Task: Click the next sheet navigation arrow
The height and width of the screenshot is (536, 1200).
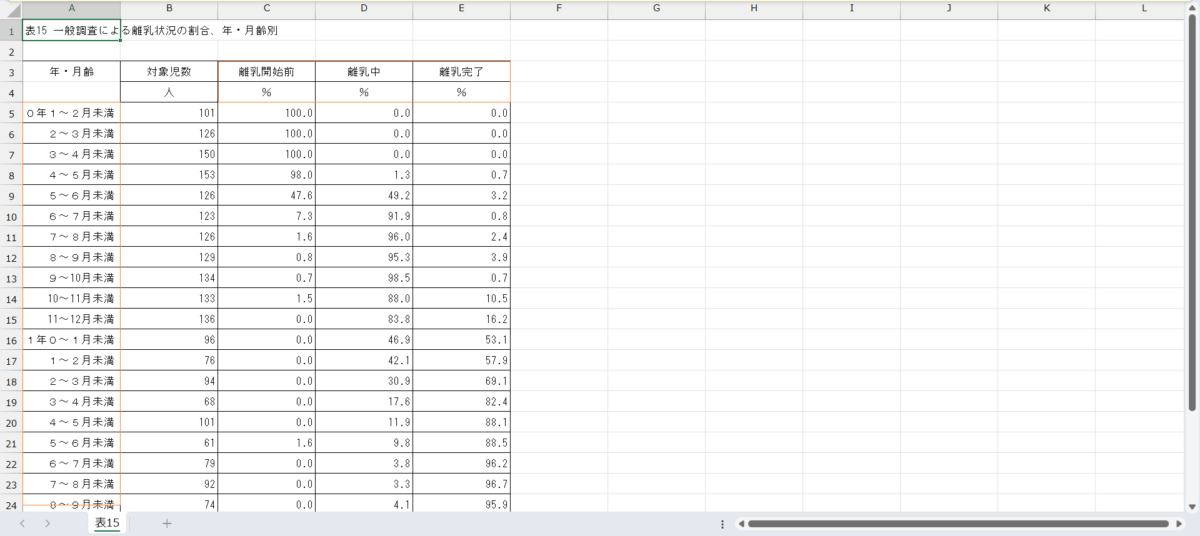Action: tap(47, 523)
